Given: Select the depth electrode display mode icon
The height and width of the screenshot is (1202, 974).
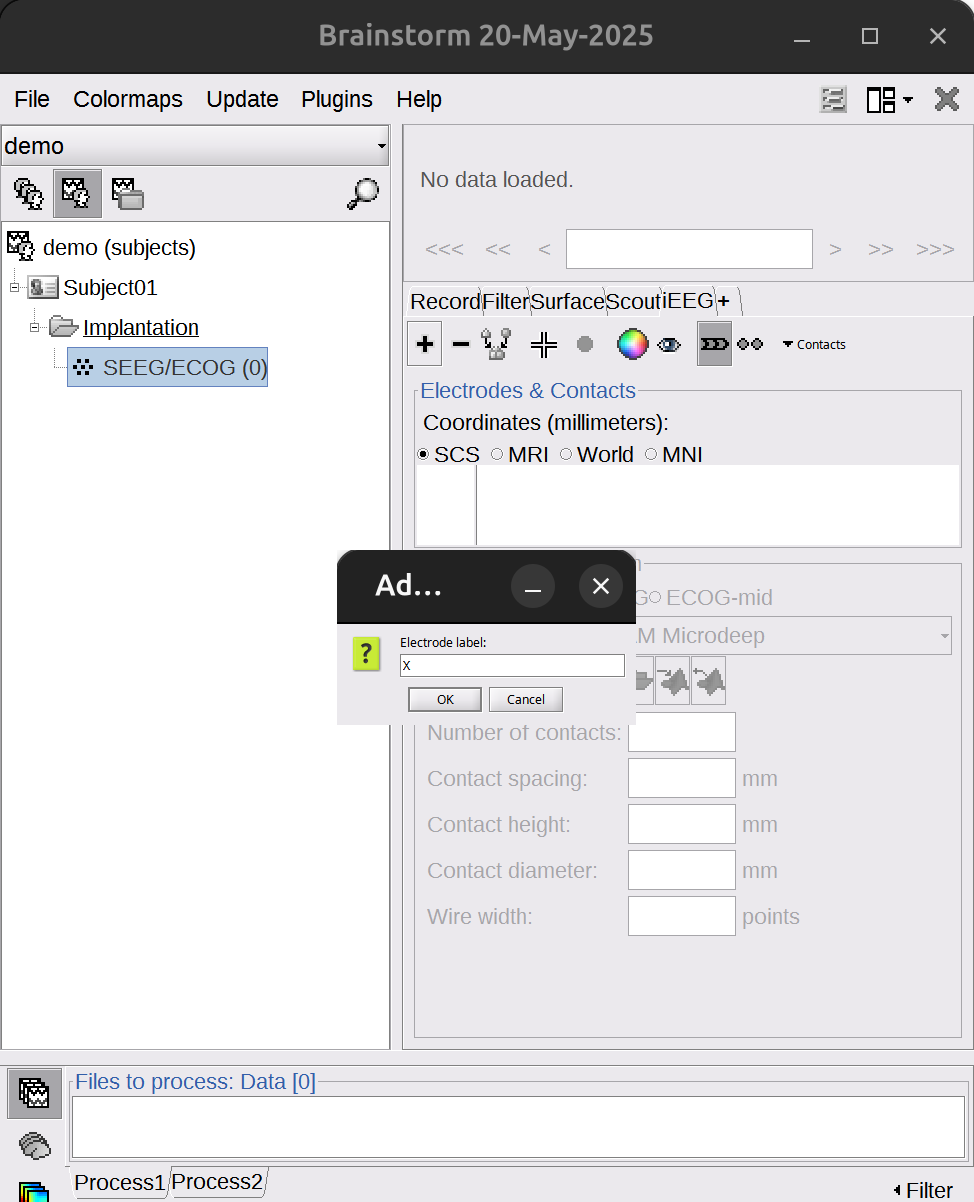Looking at the screenshot, I should point(714,344).
